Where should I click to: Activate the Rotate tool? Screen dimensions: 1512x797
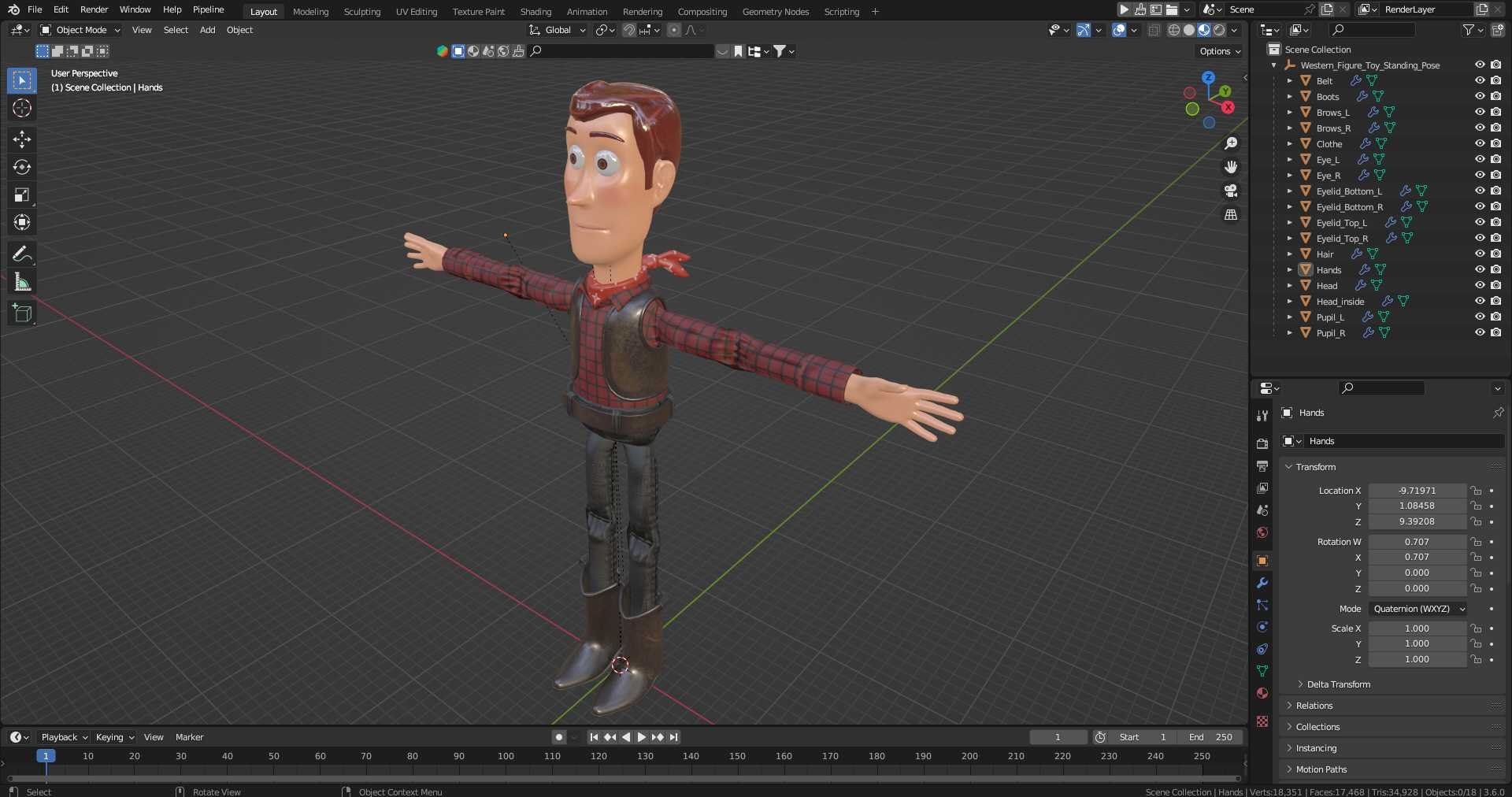pos(22,167)
